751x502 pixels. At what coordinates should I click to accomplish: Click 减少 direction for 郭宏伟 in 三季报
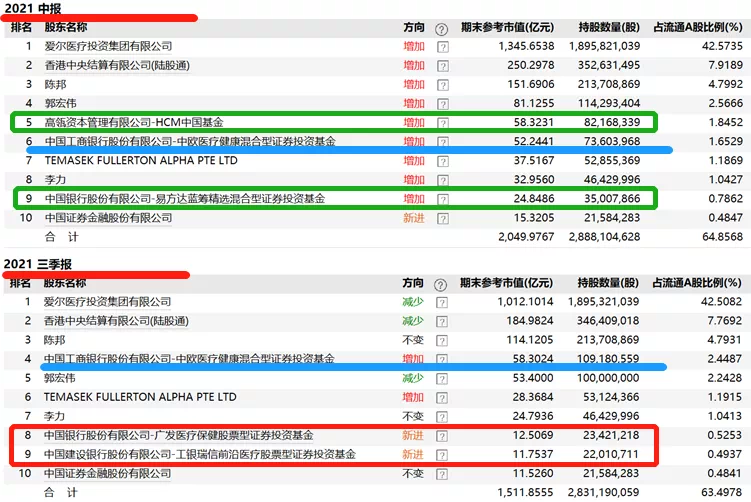pyautogui.click(x=413, y=378)
